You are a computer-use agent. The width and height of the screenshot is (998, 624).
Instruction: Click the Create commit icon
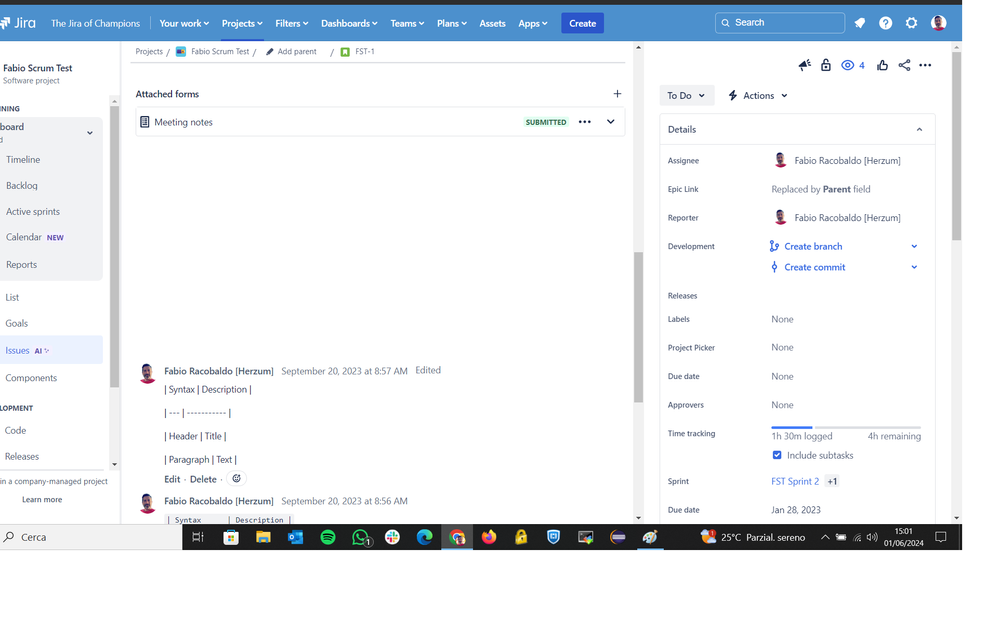[x=774, y=267]
